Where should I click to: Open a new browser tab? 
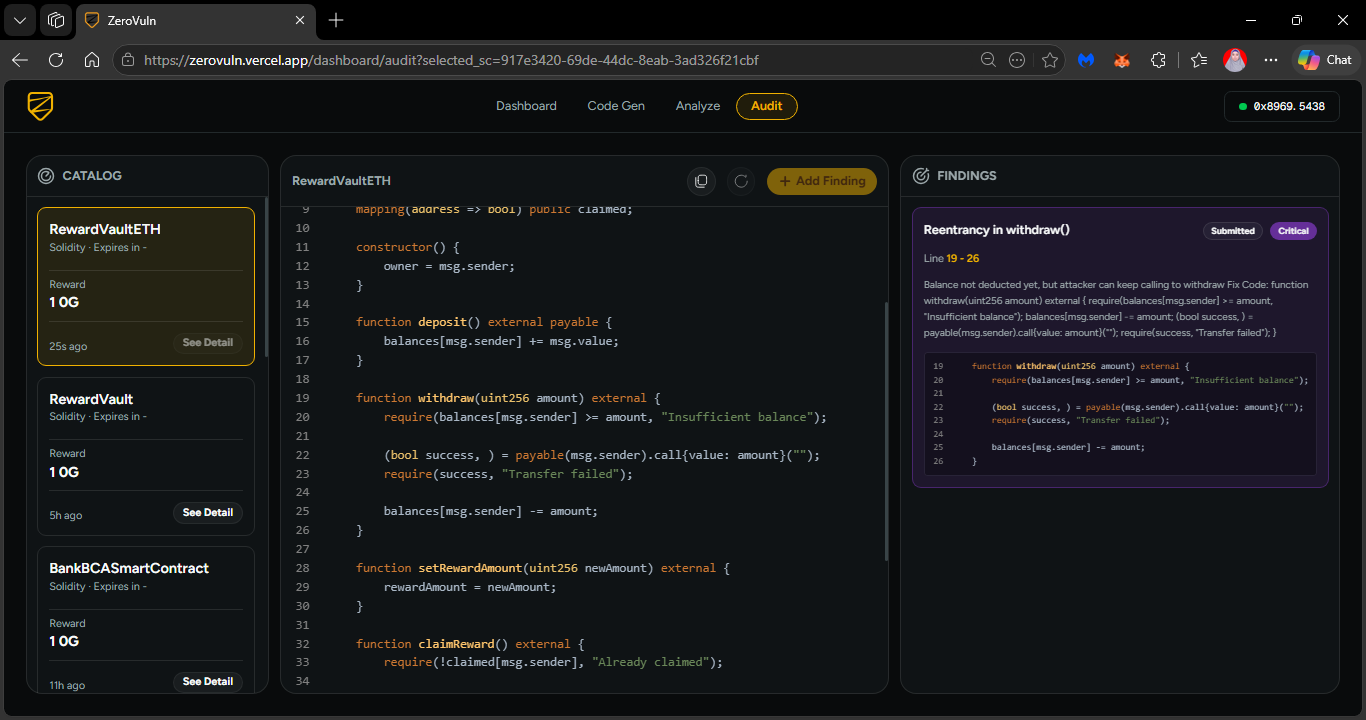pos(336,20)
